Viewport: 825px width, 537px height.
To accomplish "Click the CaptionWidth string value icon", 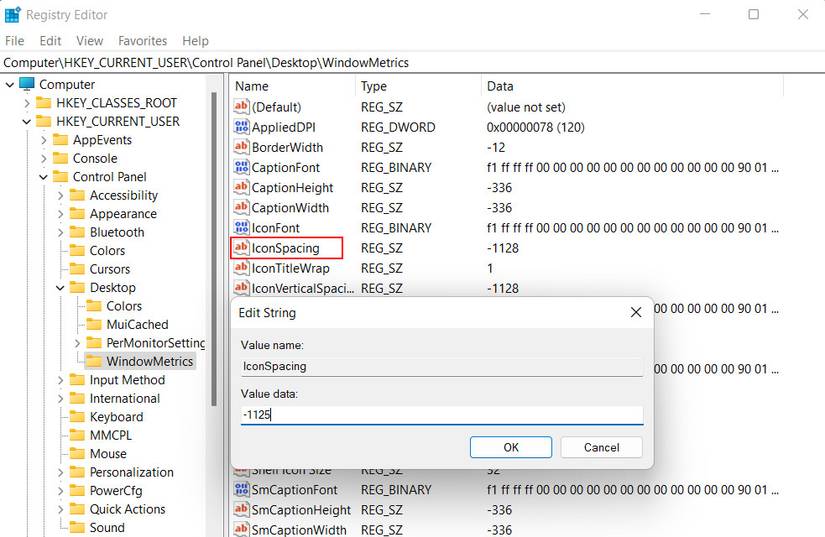I will click(x=242, y=207).
